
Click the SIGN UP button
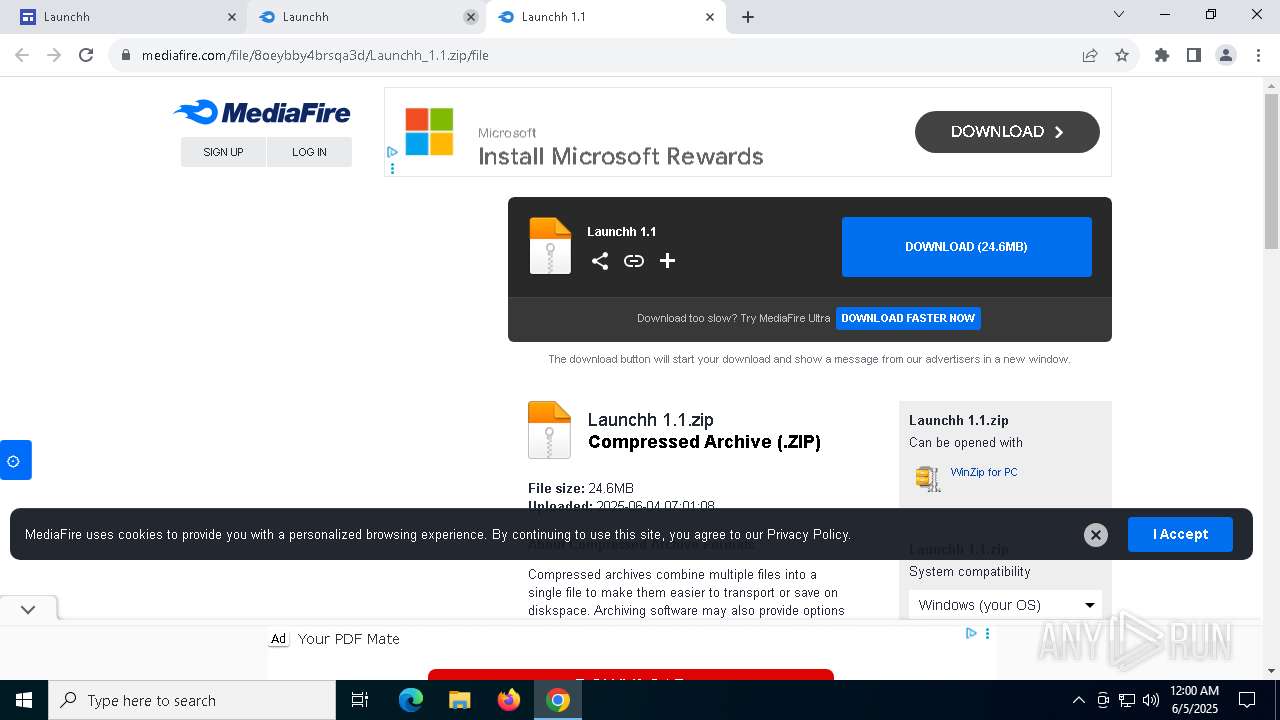[x=223, y=152]
